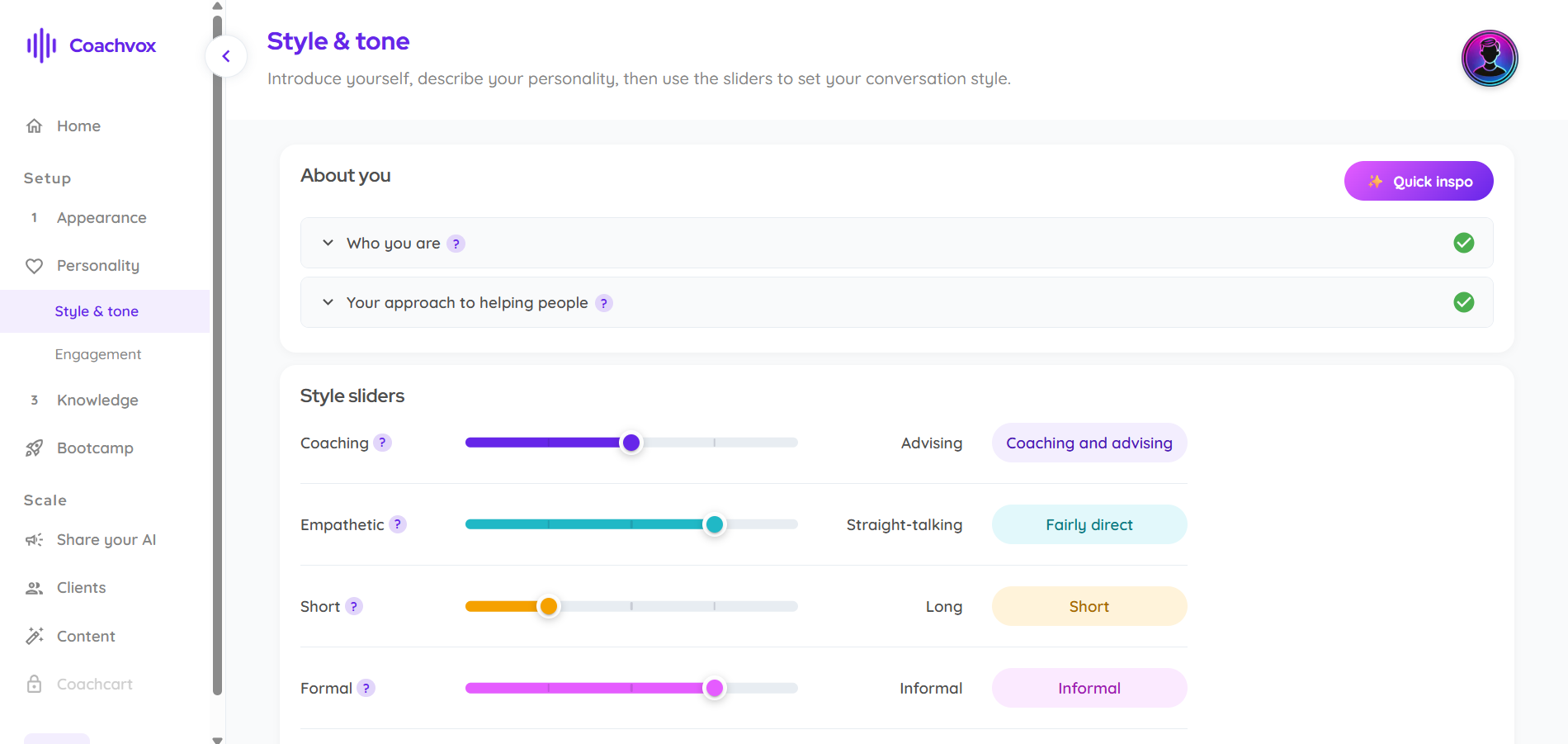
Task: Click the Quick inspo button
Action: [1419, 181]
